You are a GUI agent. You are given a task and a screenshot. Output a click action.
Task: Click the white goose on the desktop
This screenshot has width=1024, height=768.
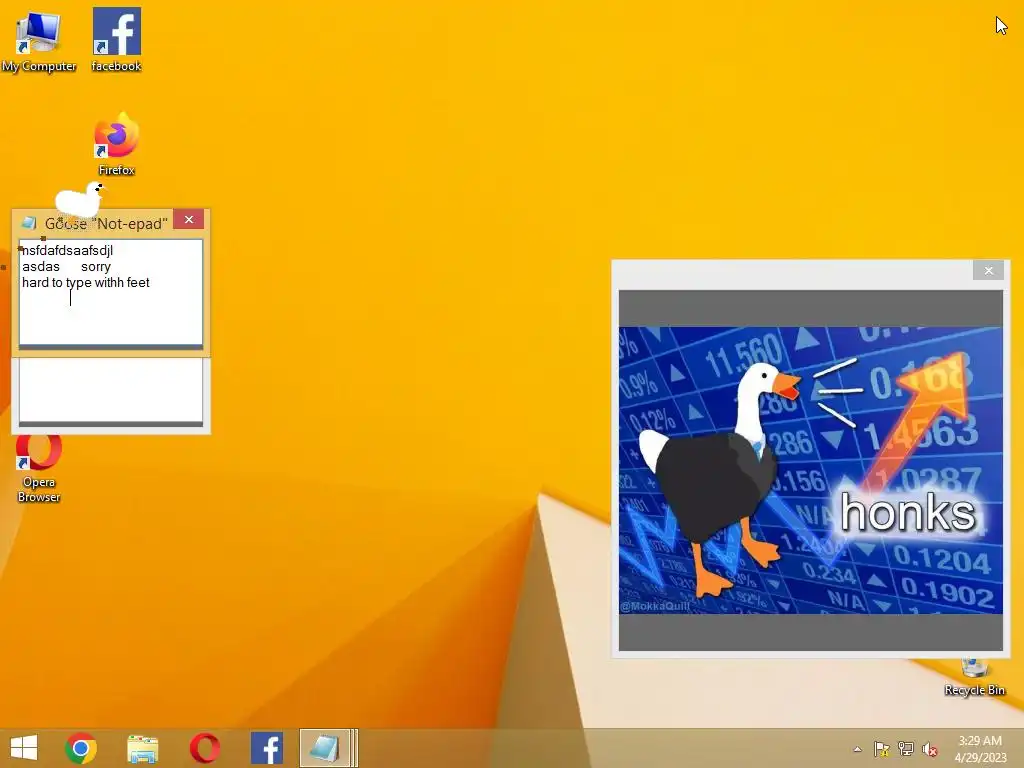[x=79, y=200]
